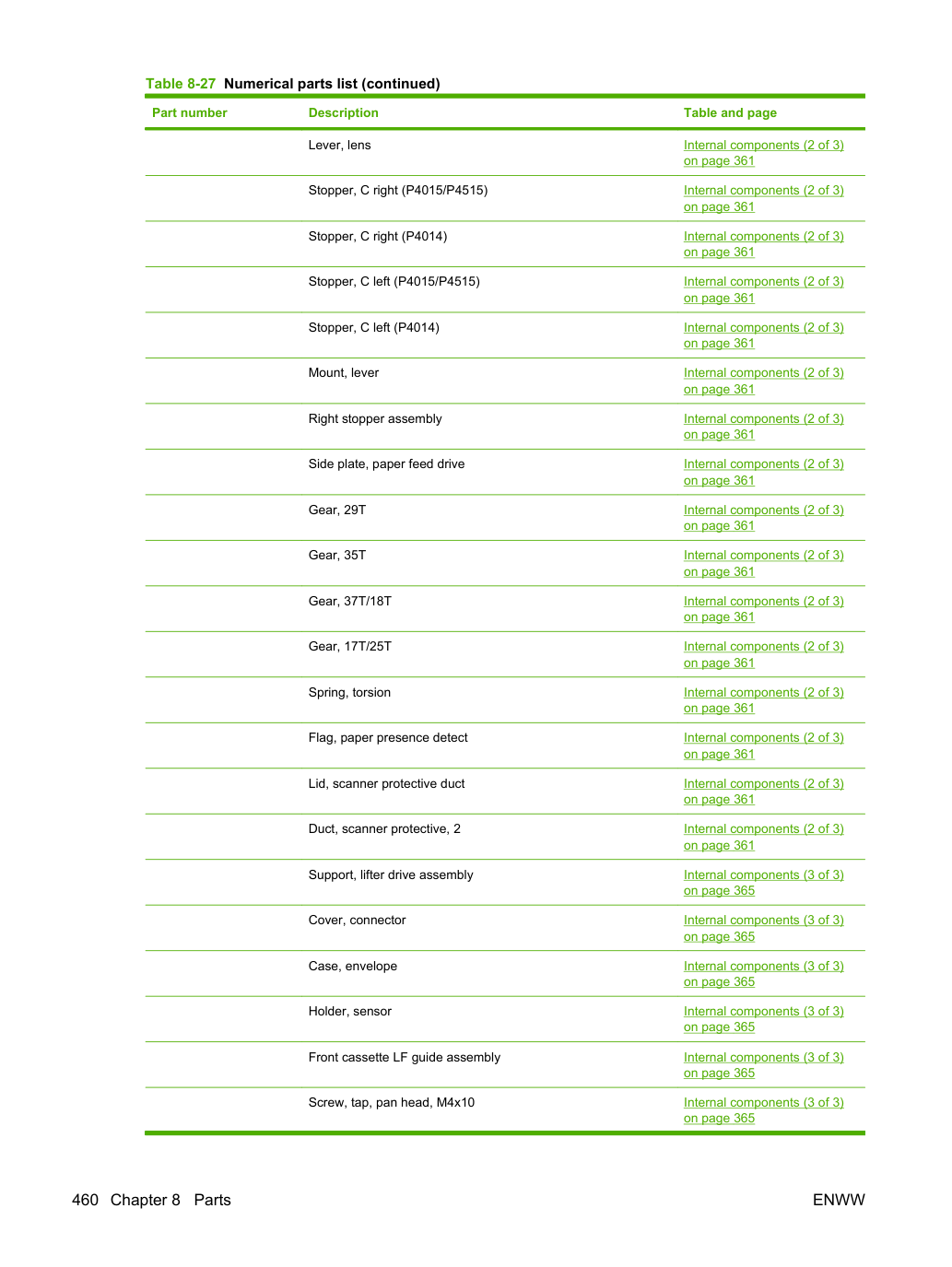Open the Internal components link for Lever, lens
Screen dimensions: 952x1267
(x=763, y=153)
